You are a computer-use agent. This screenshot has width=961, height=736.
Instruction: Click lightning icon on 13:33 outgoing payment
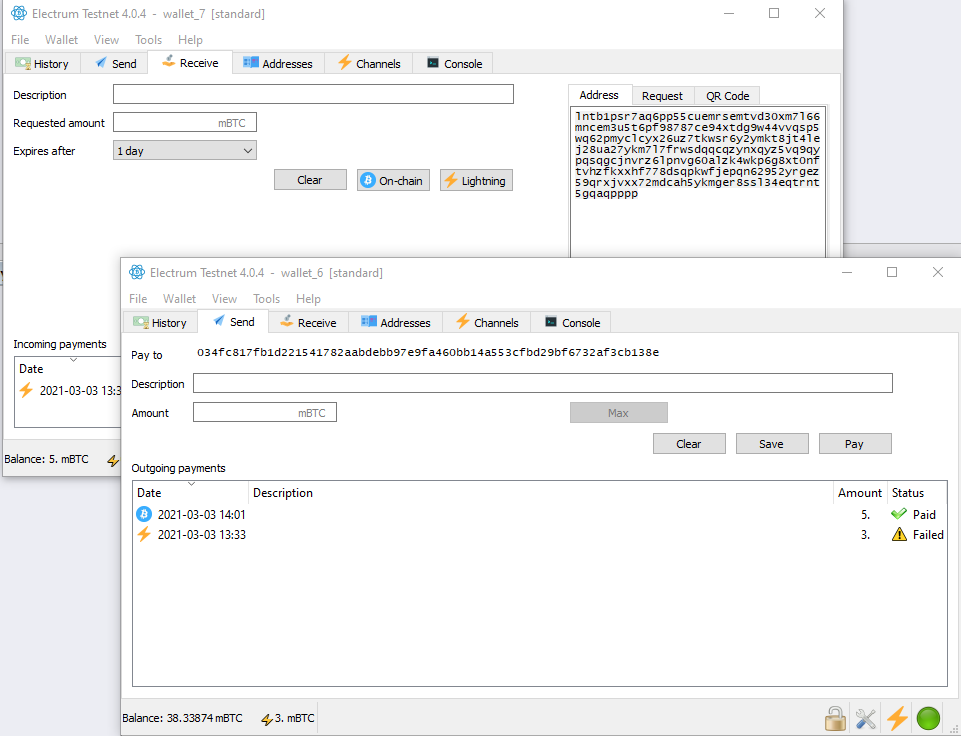[x=144, y=534]
